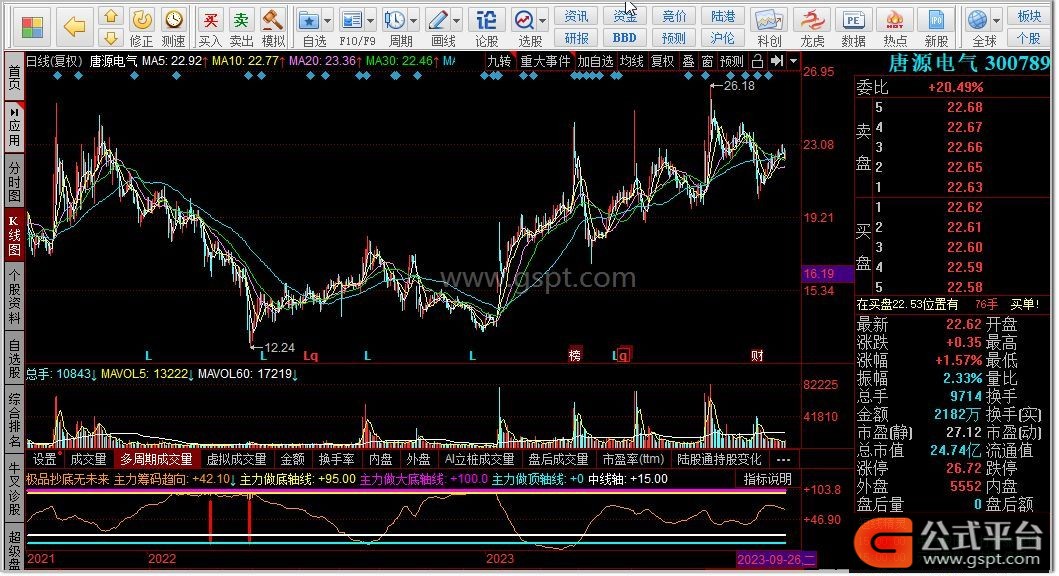
Task: Expand the 全球 dropdown arrow
Action: coord(996,21)
